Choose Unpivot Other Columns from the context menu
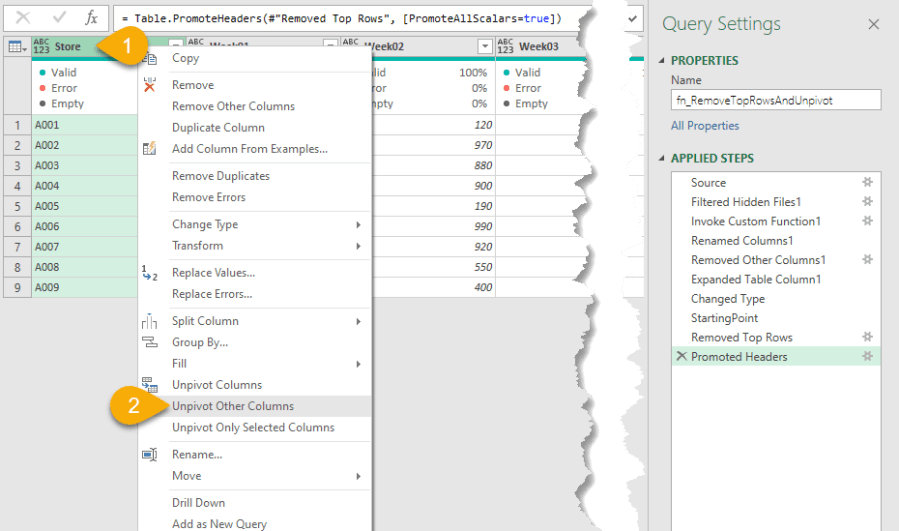Image resolution: width=899 pixels, height=531 pixels. coord(233,406)
